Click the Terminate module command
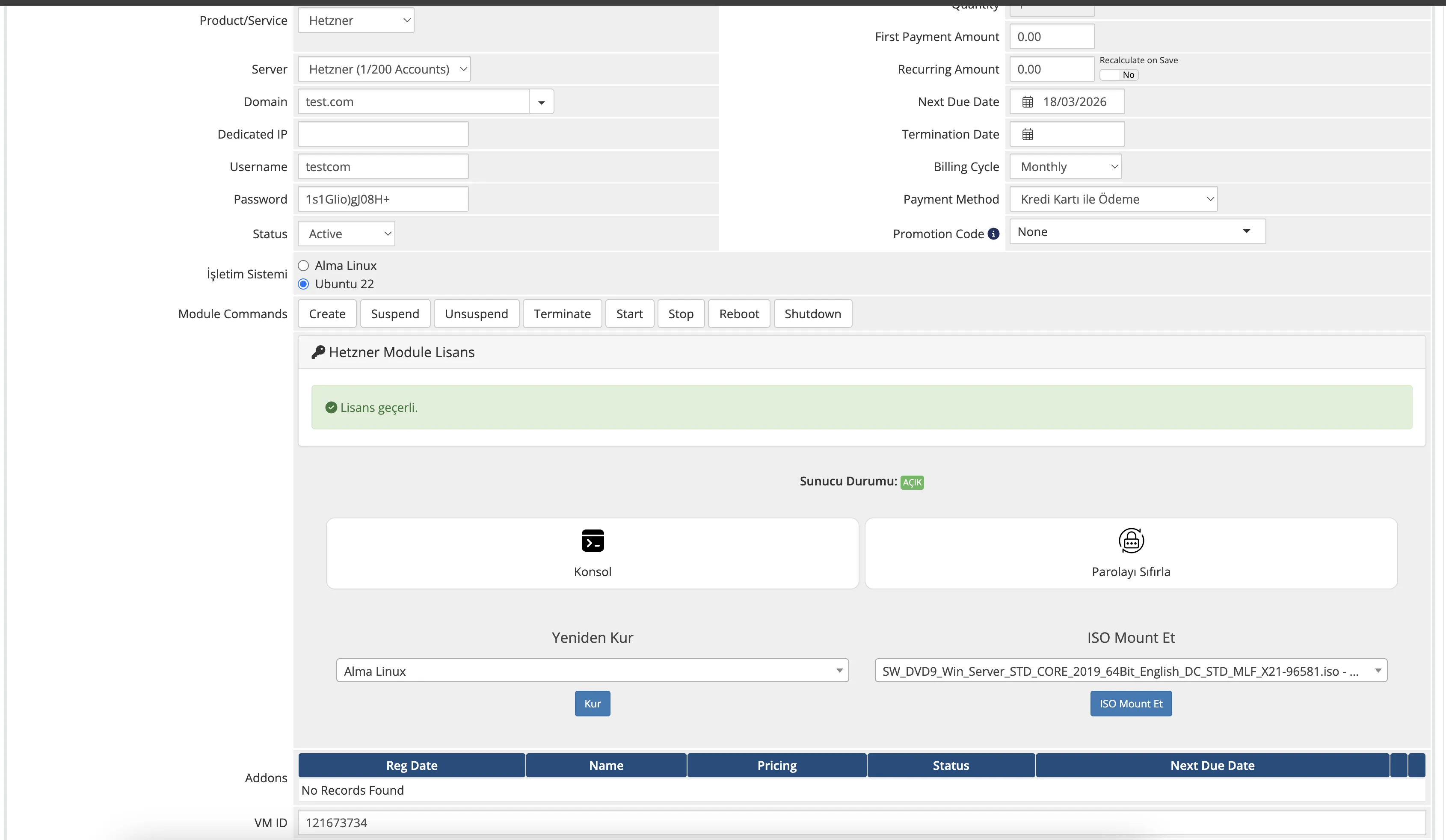 point(562,314)
